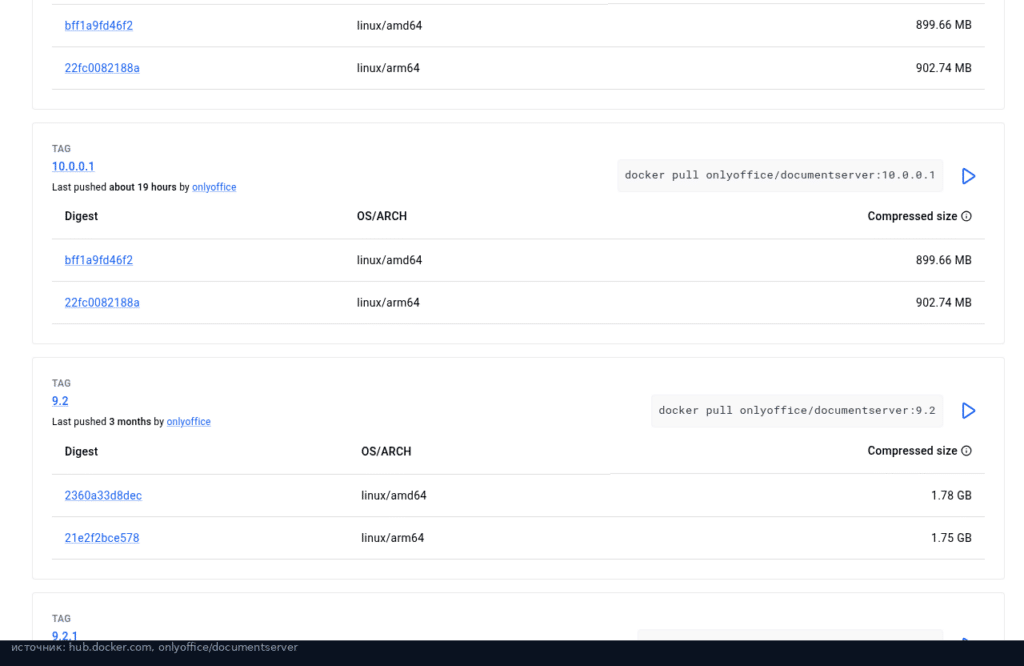The image size is (1024, 666).
Task: Click the Compressed size header in 9.2 card
Action: coord(912,451)
